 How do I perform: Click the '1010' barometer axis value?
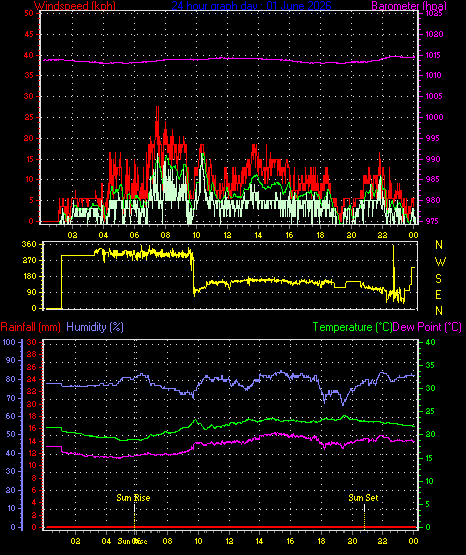(x=433, y=75)
